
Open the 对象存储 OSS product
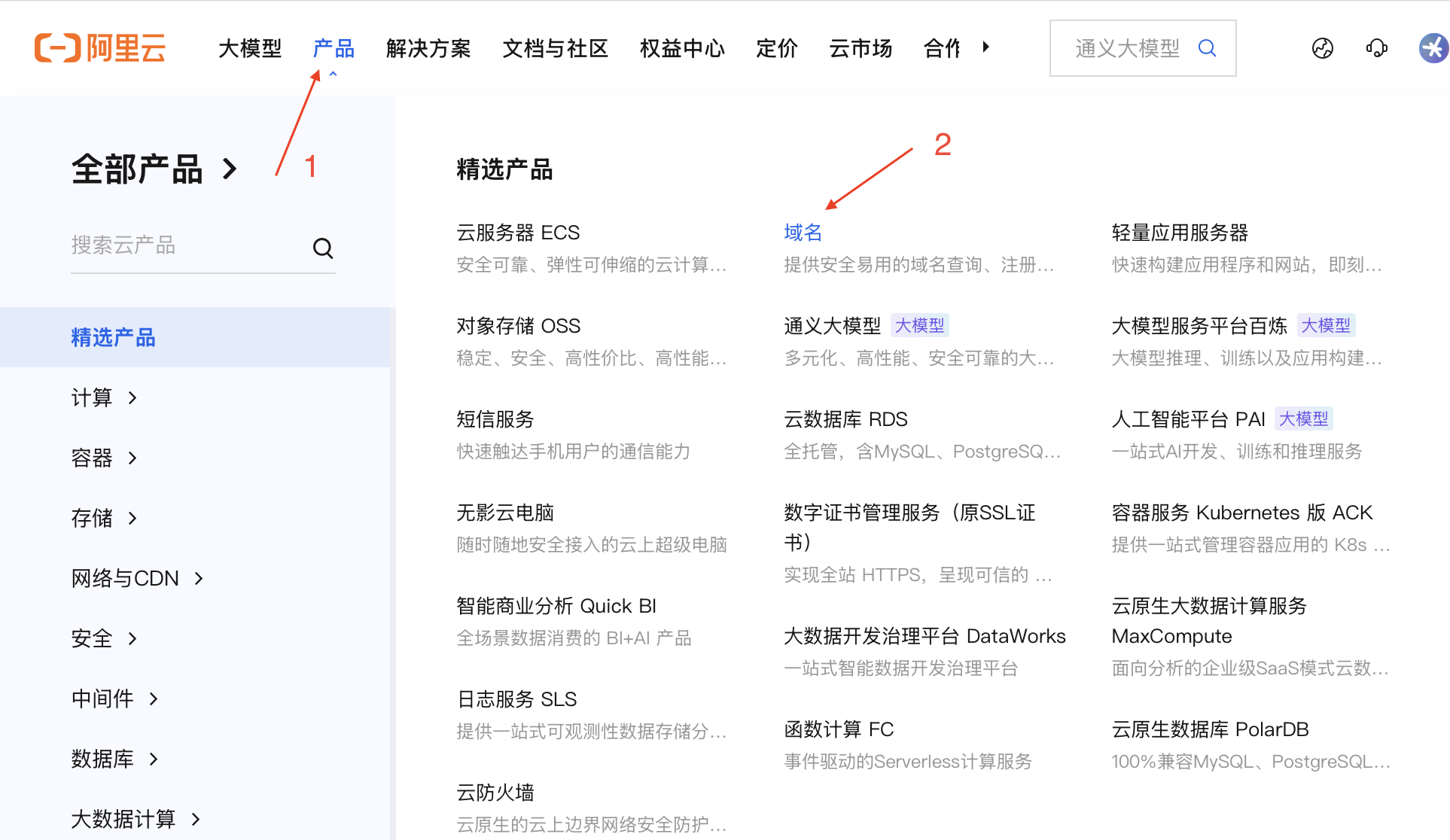click(518, 326)
